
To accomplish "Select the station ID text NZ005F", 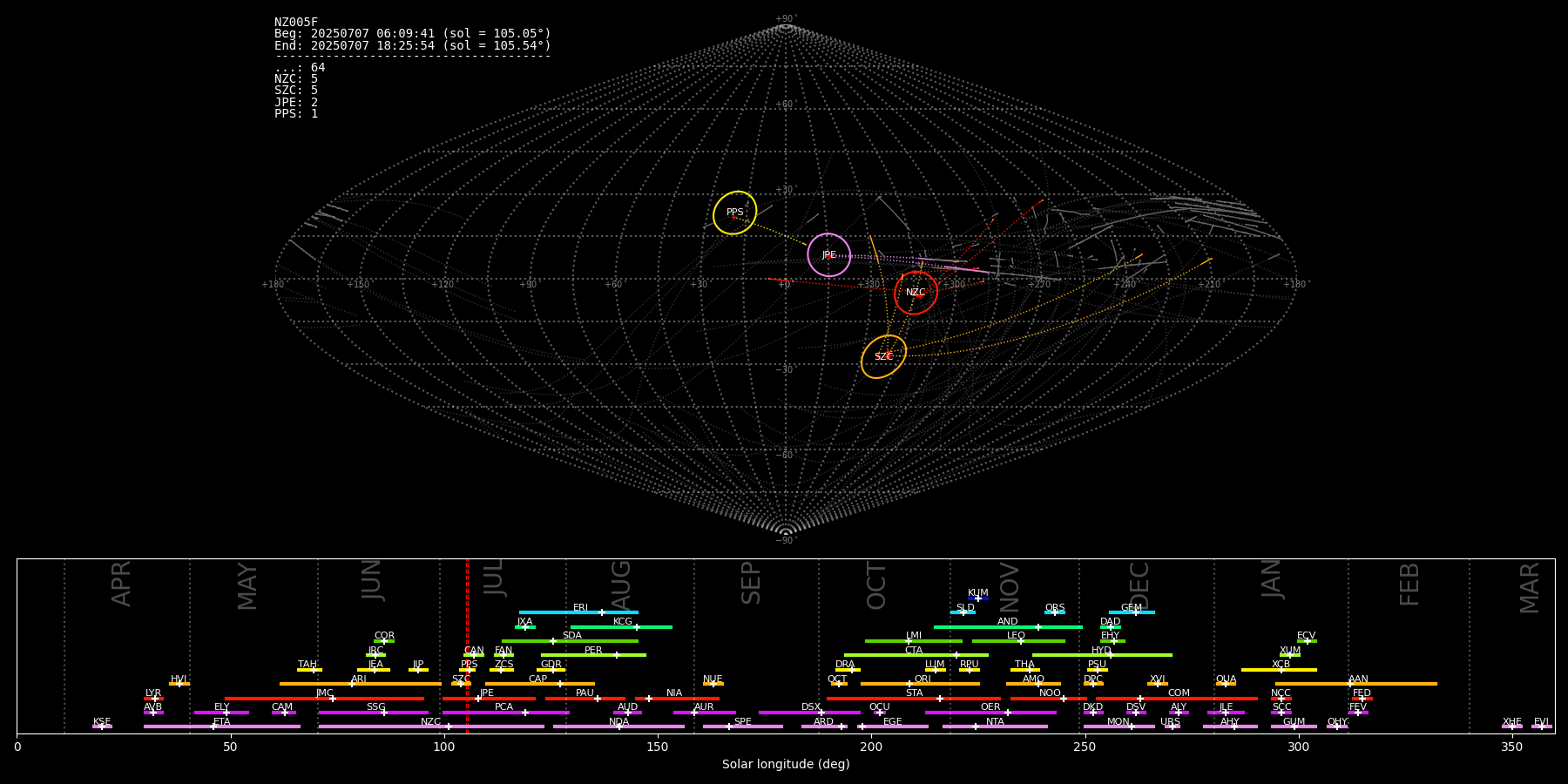I will click(296, 23).
